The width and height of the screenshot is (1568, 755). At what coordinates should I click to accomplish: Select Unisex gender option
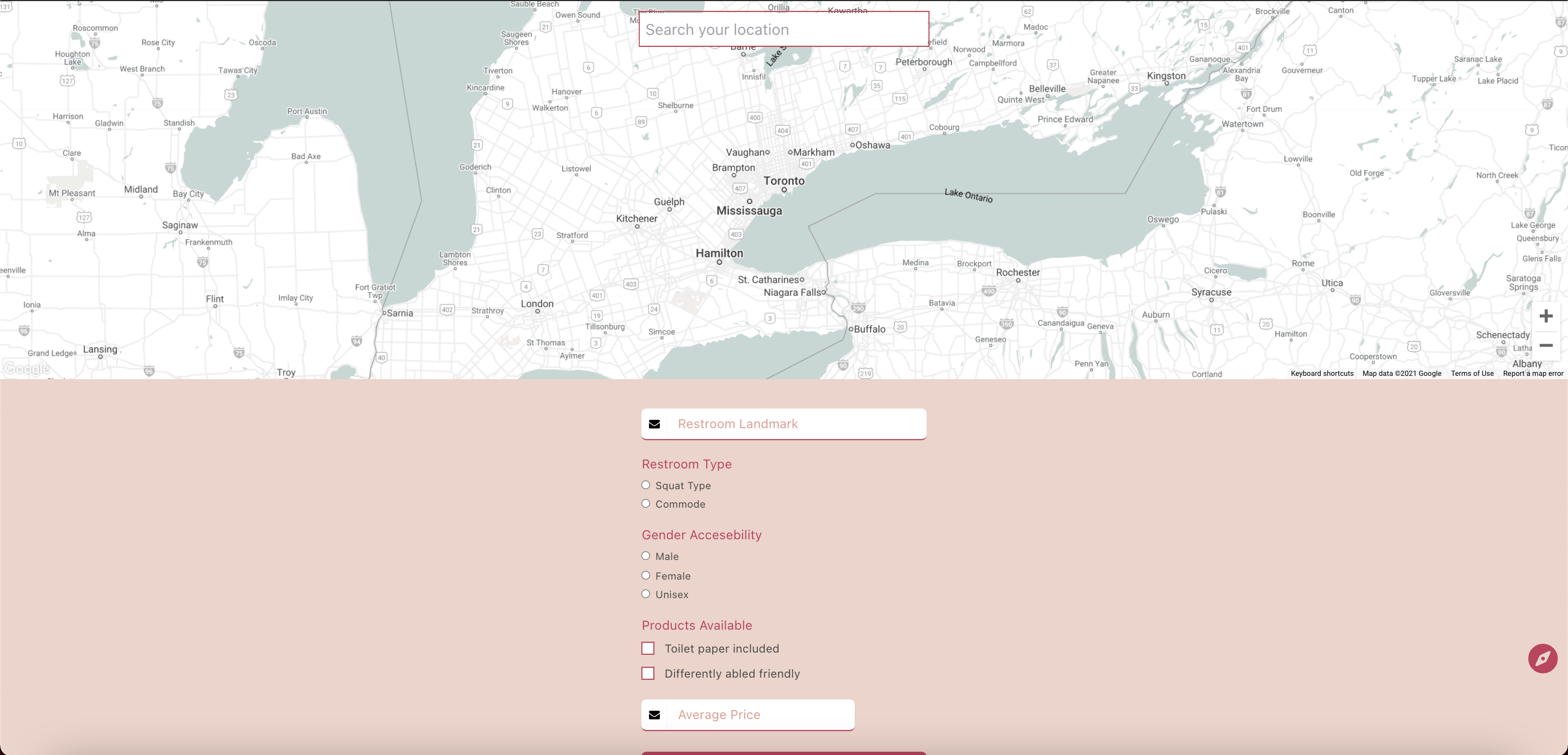tap(646, 594)
